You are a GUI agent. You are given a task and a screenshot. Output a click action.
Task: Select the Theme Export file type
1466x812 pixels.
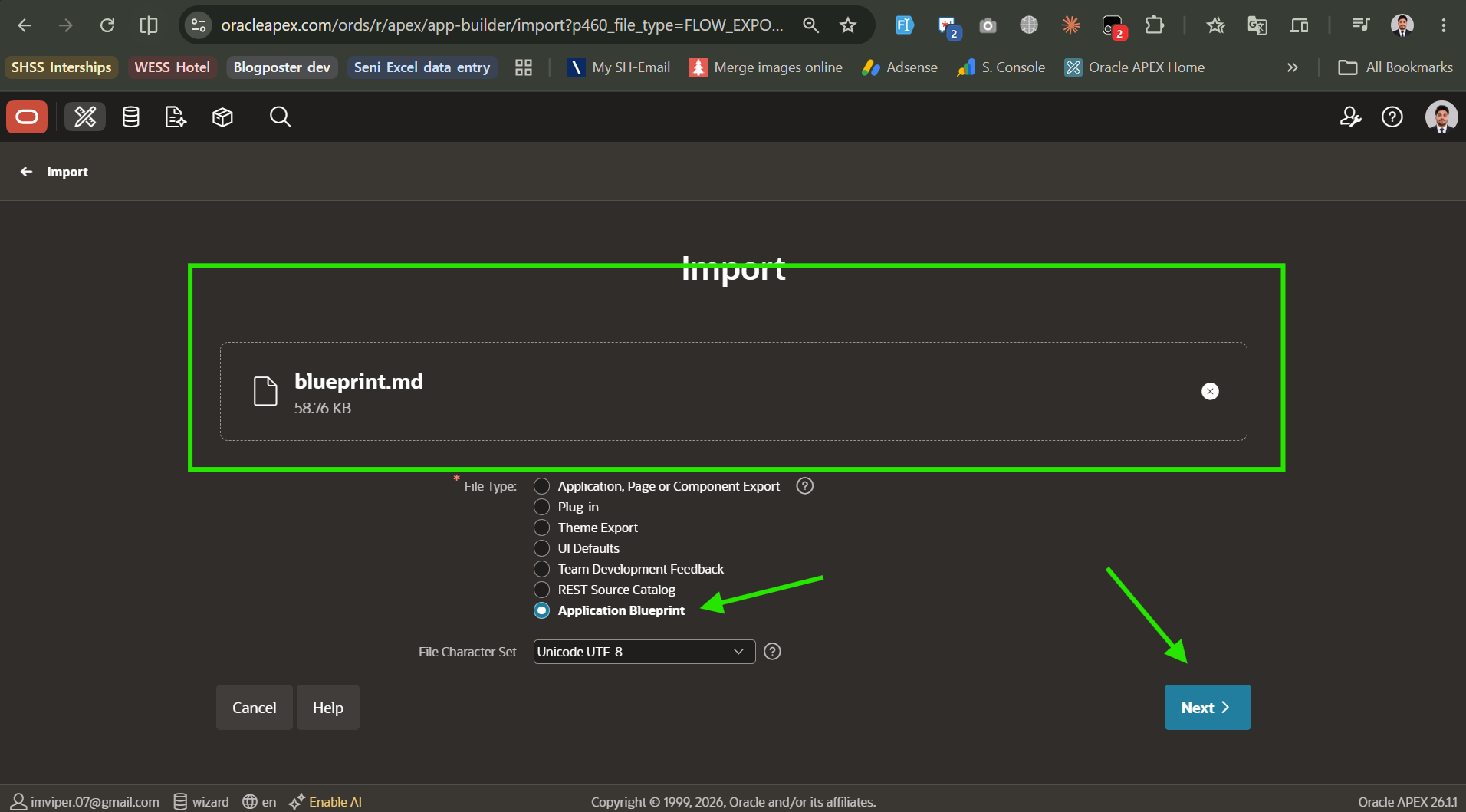pos(541,528)
